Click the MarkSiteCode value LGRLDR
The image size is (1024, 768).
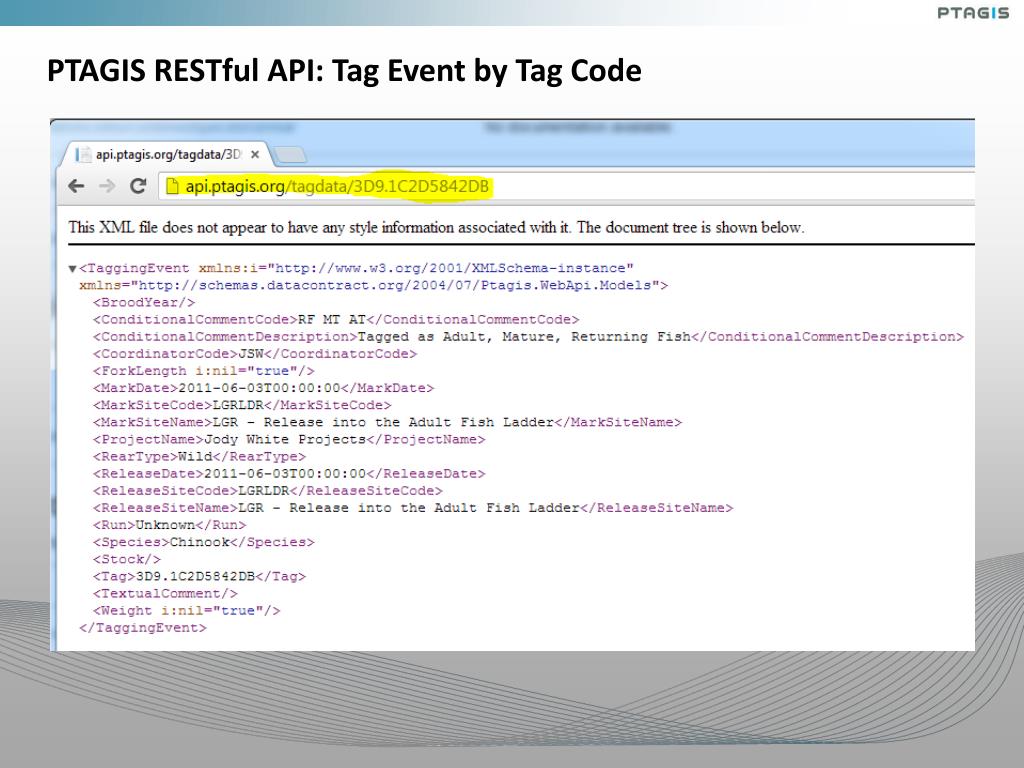pos(238,405)
